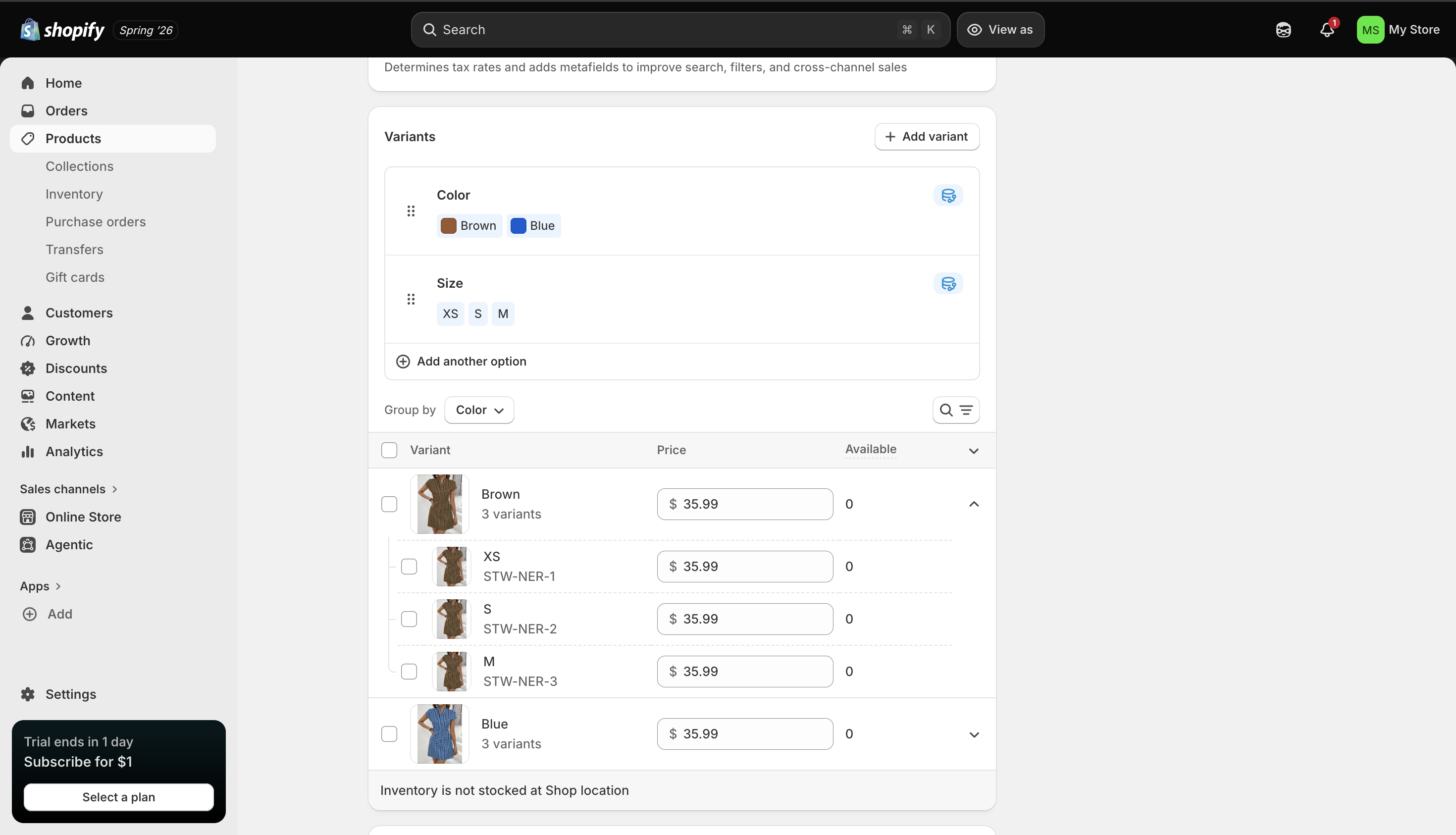Navigate to Transfers in the sidebar
This screenshot has width=1456, height=835.
pyautogui.click(x=75, y=250)
